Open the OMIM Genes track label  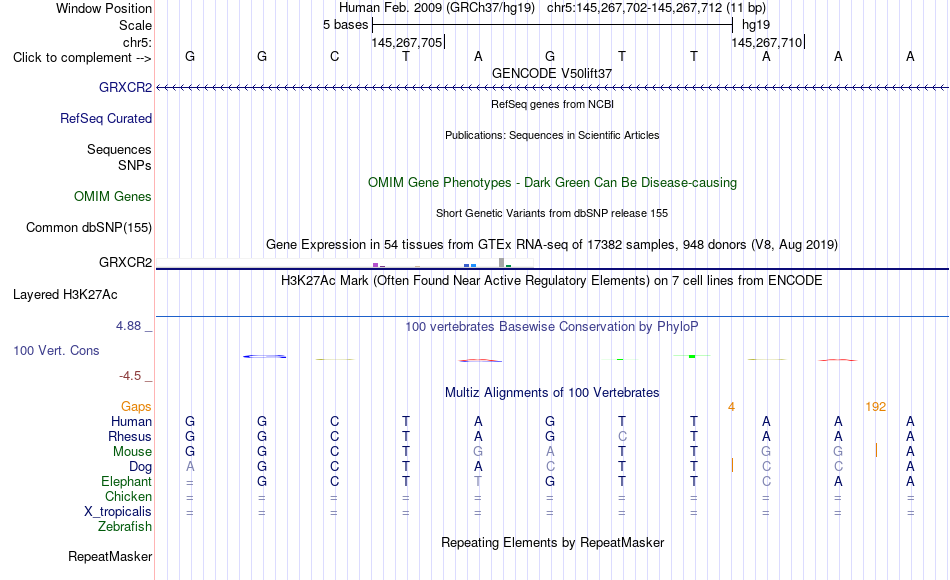point(113,196)
